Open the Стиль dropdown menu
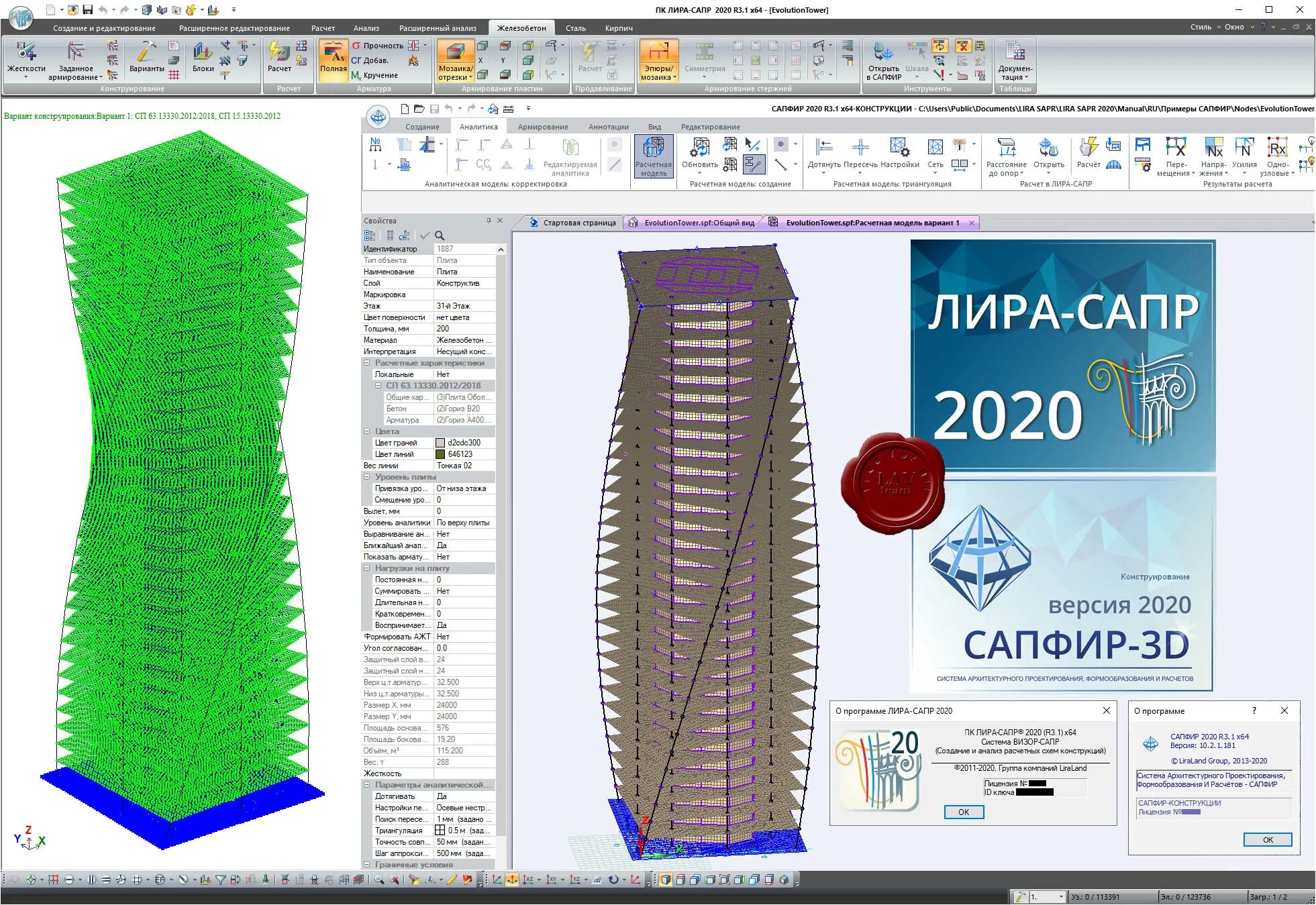The image size is (1316, 905). pyautogui.click(x=1205, y=27)
